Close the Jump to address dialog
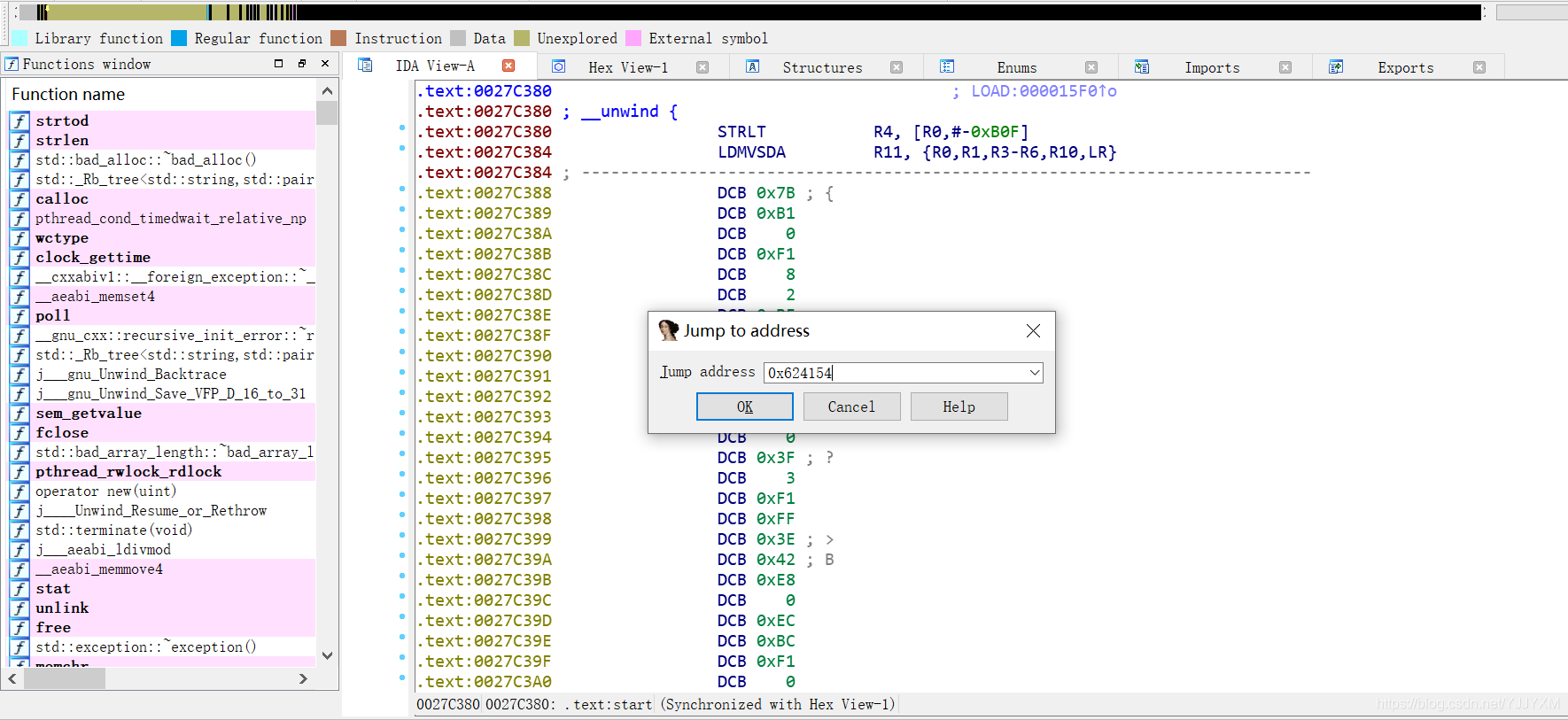Image resolution: width=1568 pixels, height=720 pixels. (1033, 330)
